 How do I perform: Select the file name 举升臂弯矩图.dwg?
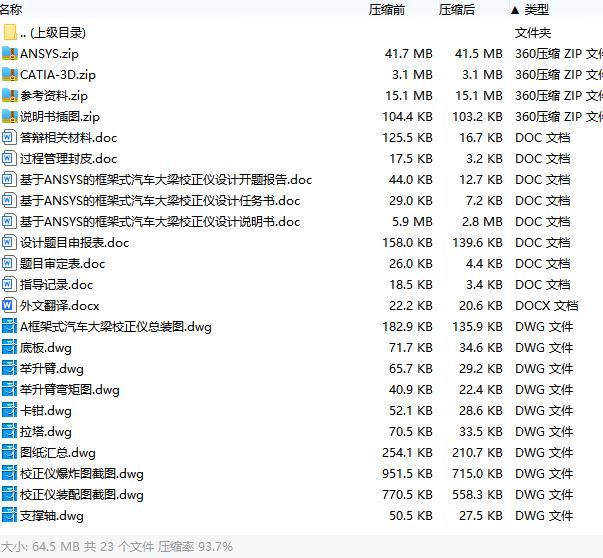70,390
